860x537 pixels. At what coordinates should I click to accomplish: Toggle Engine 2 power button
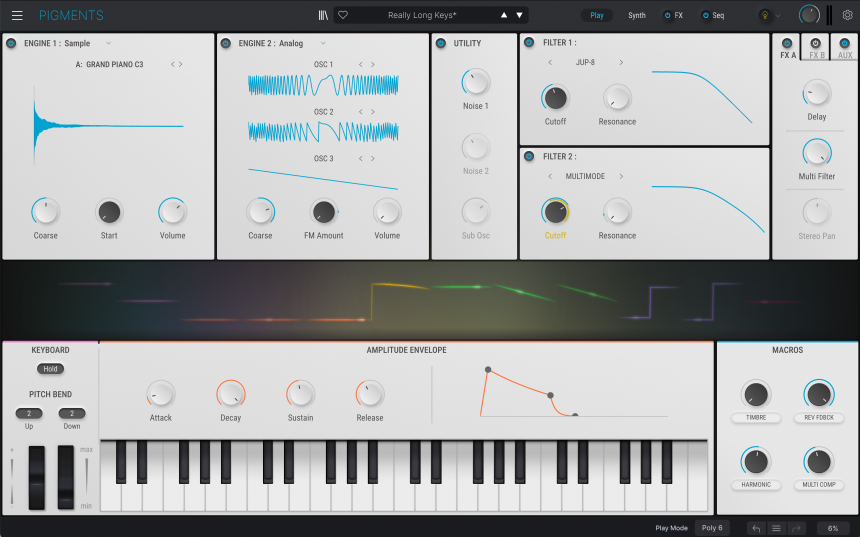pyautogui.click(x=225, y=43)
